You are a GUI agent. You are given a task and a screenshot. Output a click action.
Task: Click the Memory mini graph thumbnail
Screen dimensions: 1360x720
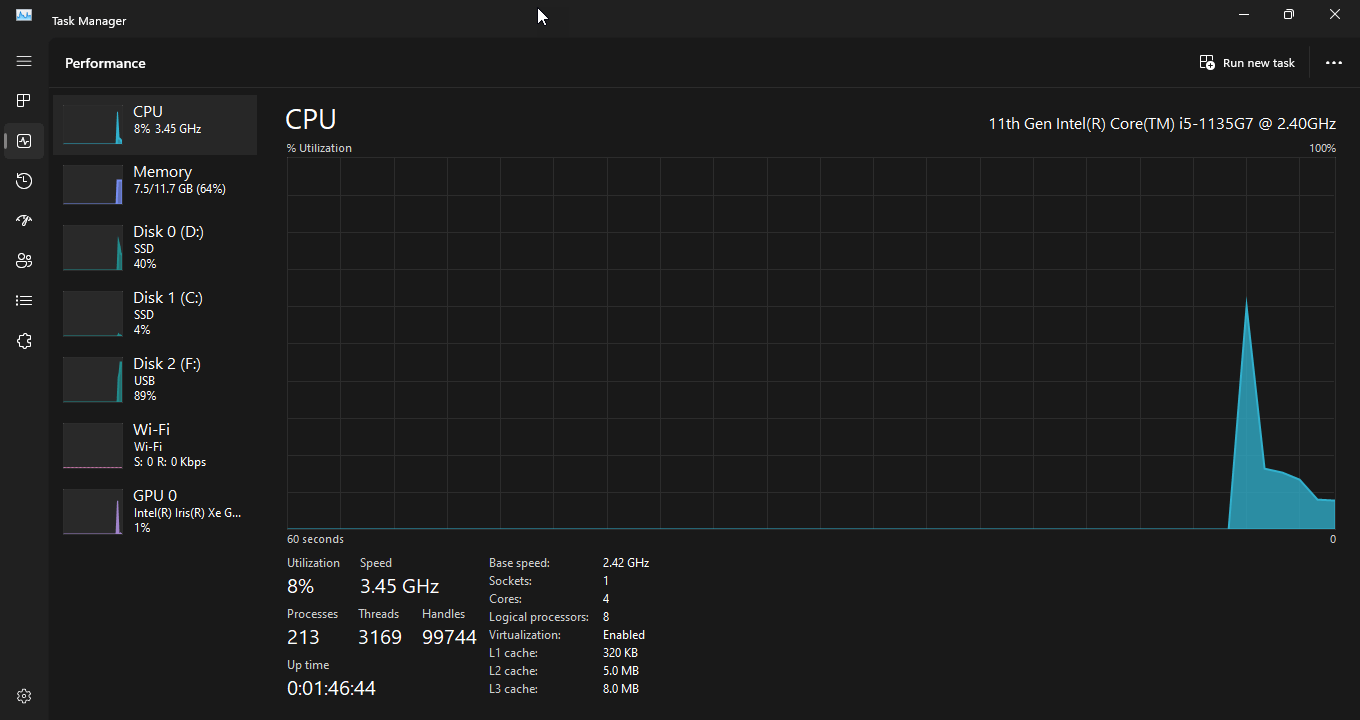[x=92, y=184]
